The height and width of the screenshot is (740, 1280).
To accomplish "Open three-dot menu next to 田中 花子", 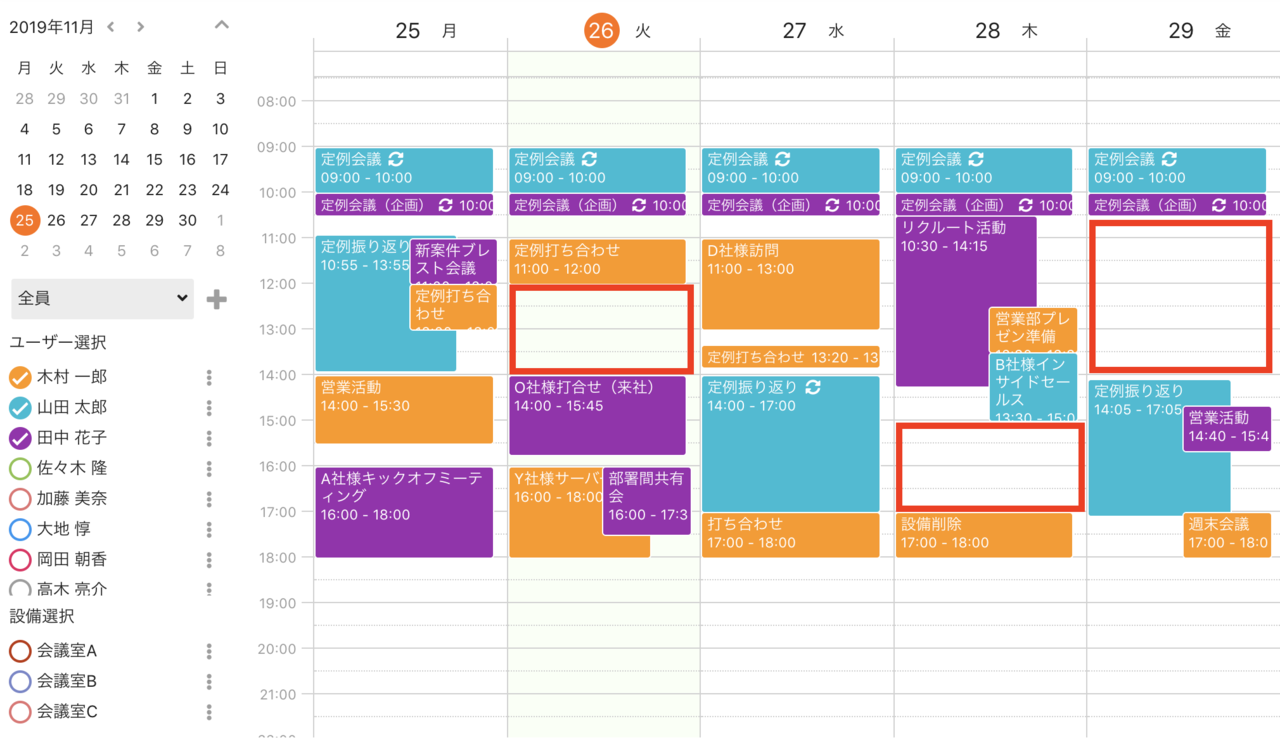I will [x=209, y=438].
